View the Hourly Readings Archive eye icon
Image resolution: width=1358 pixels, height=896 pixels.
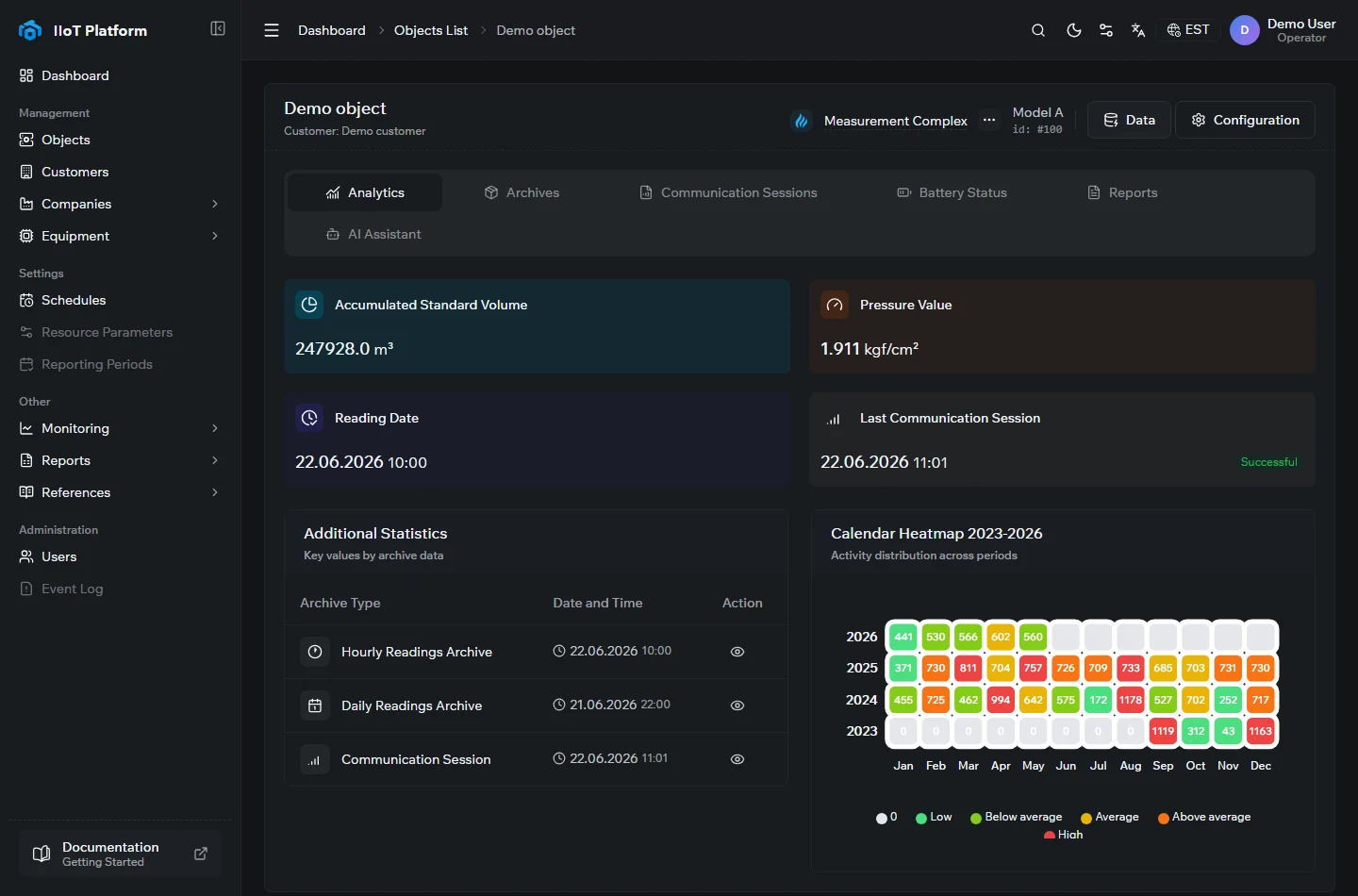coord(737,652)
